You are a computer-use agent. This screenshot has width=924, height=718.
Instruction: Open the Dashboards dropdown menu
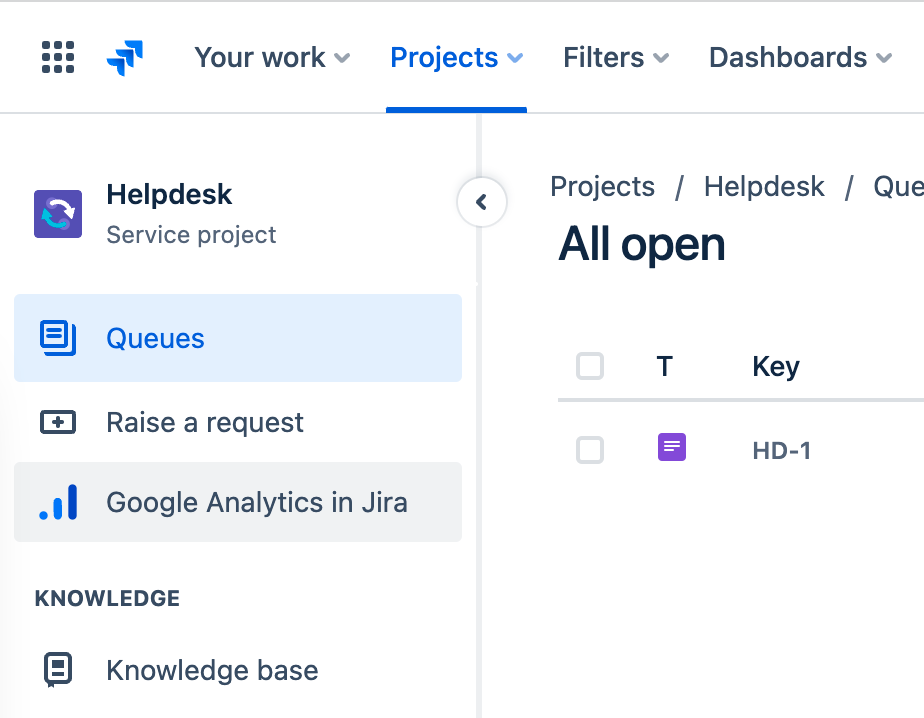[x=800, y=58]
